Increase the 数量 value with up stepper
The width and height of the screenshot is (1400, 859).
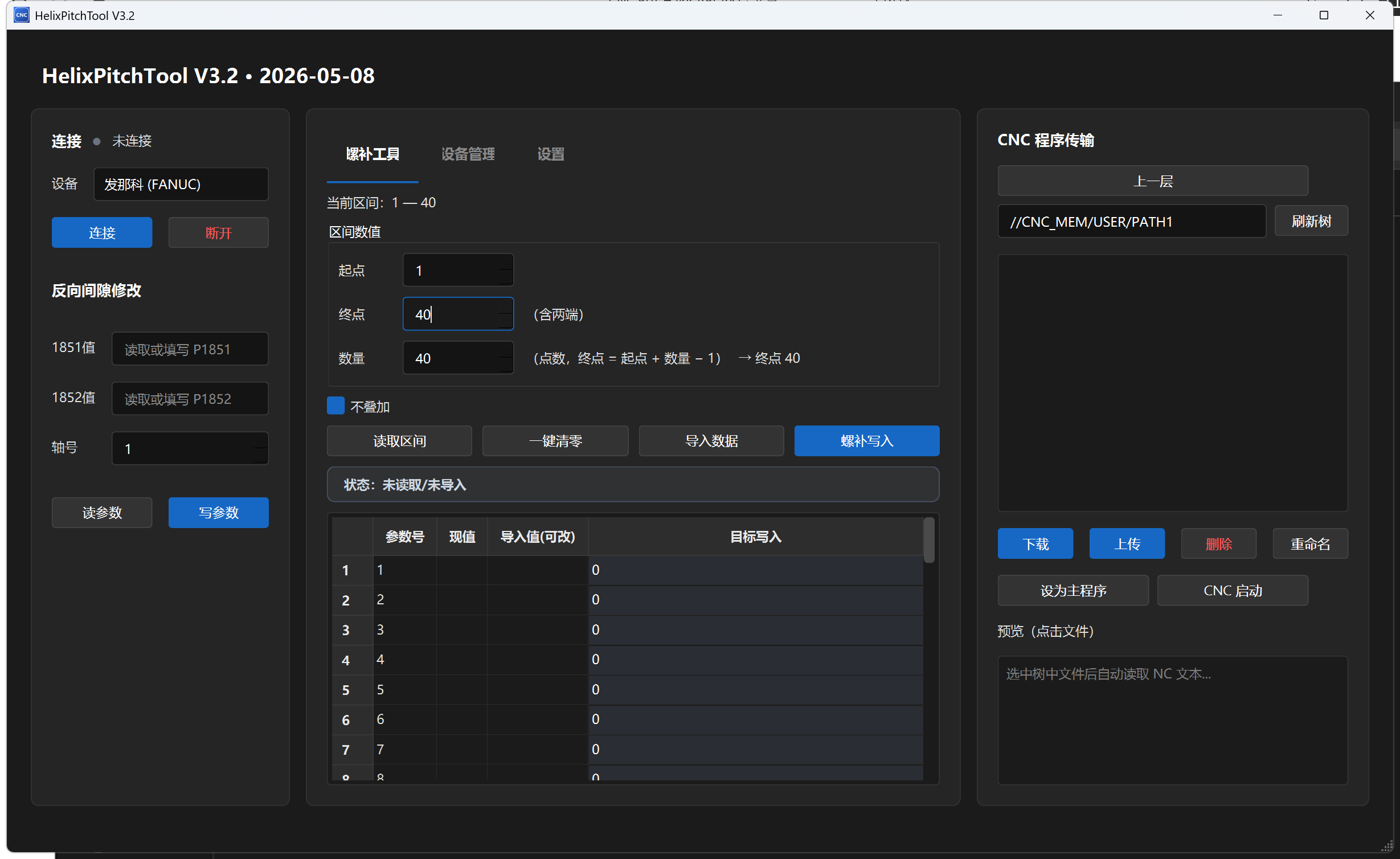tap(505, 350)
